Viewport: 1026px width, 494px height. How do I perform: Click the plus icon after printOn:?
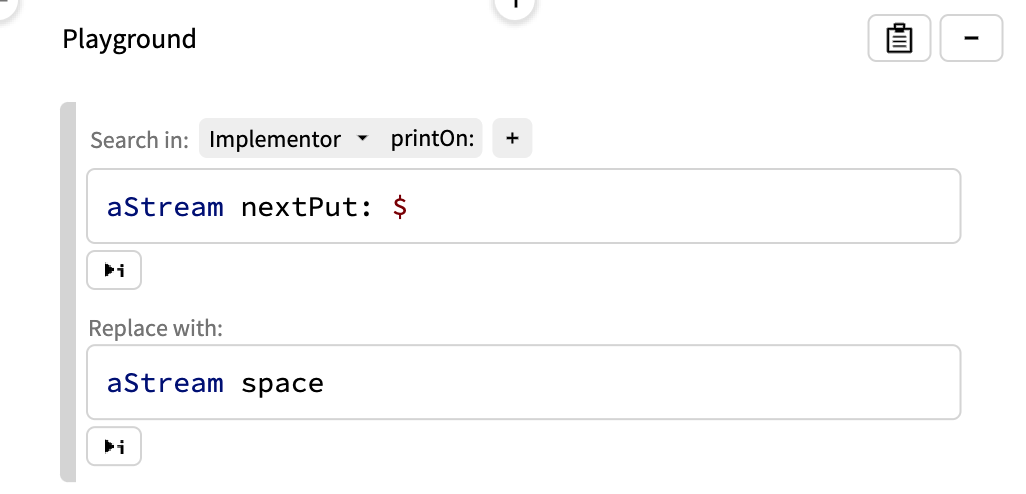point(512,139)
